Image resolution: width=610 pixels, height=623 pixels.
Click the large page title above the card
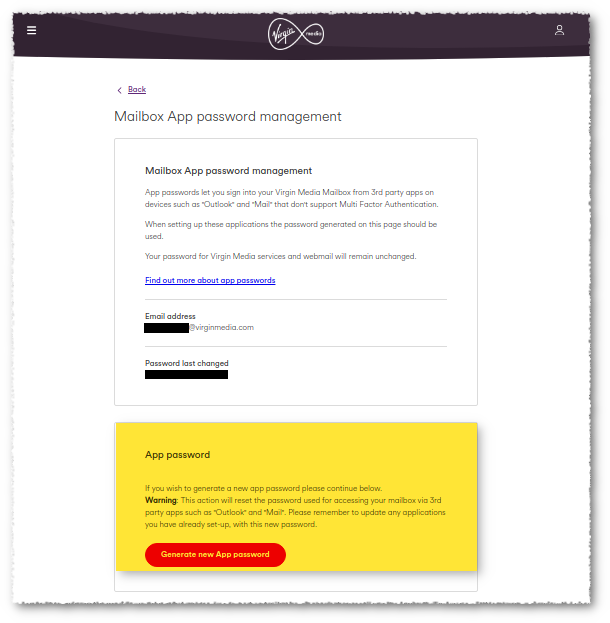[227, 116]
